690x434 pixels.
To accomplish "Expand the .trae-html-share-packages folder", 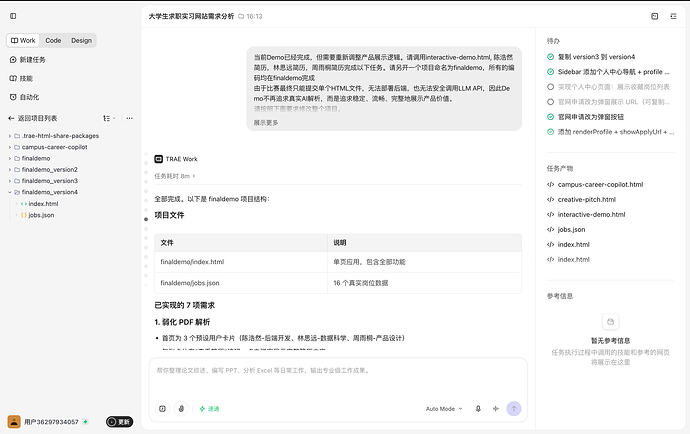I will pyautogui.click(x=10, y=136).
